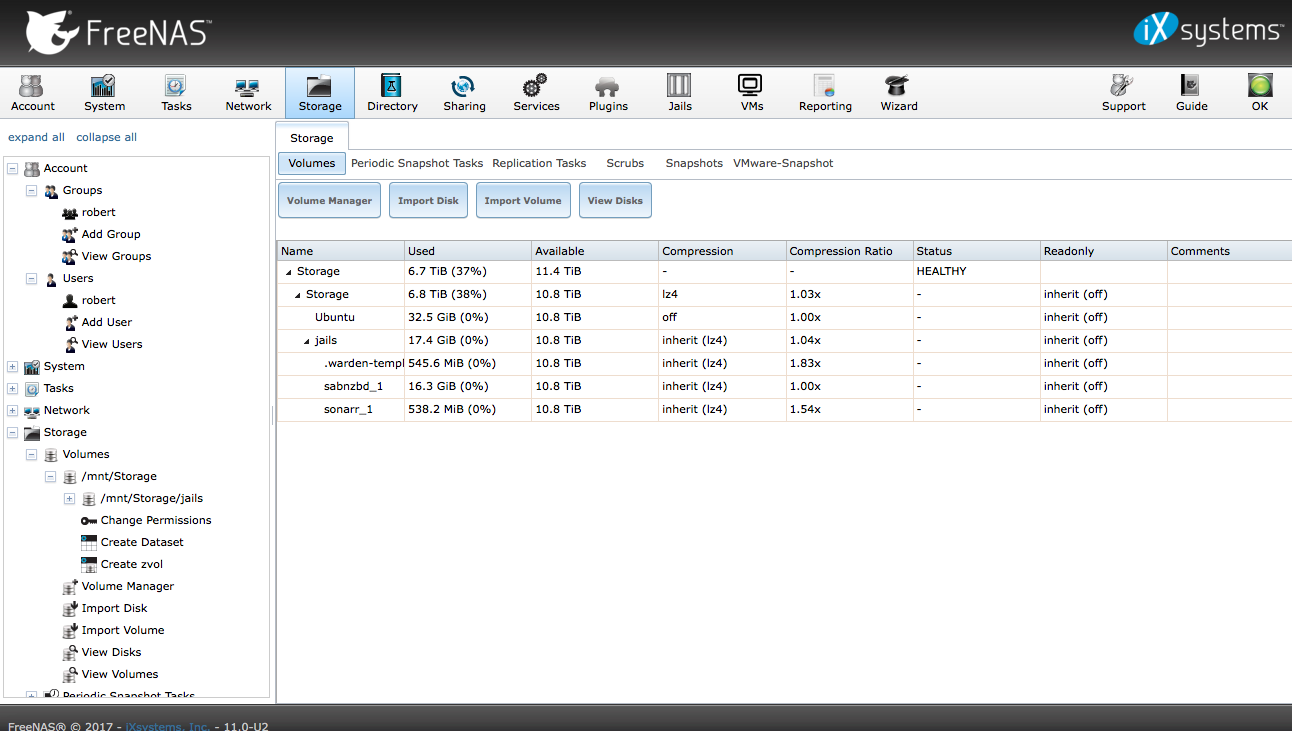This screenshot has height=731, width=1292.
Task: Click the Change Permissions key icon
Action: click(x=89, y=520)
